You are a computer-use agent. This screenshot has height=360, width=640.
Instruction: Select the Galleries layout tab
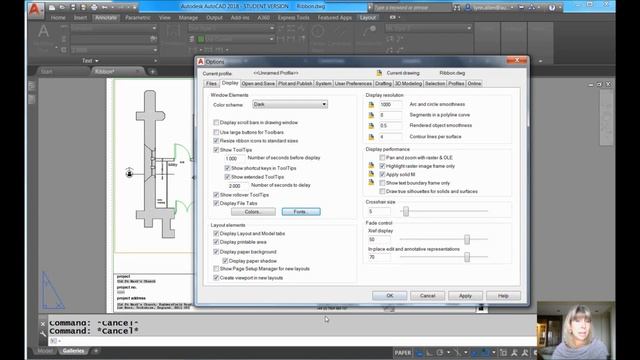[x=73, y=351]
